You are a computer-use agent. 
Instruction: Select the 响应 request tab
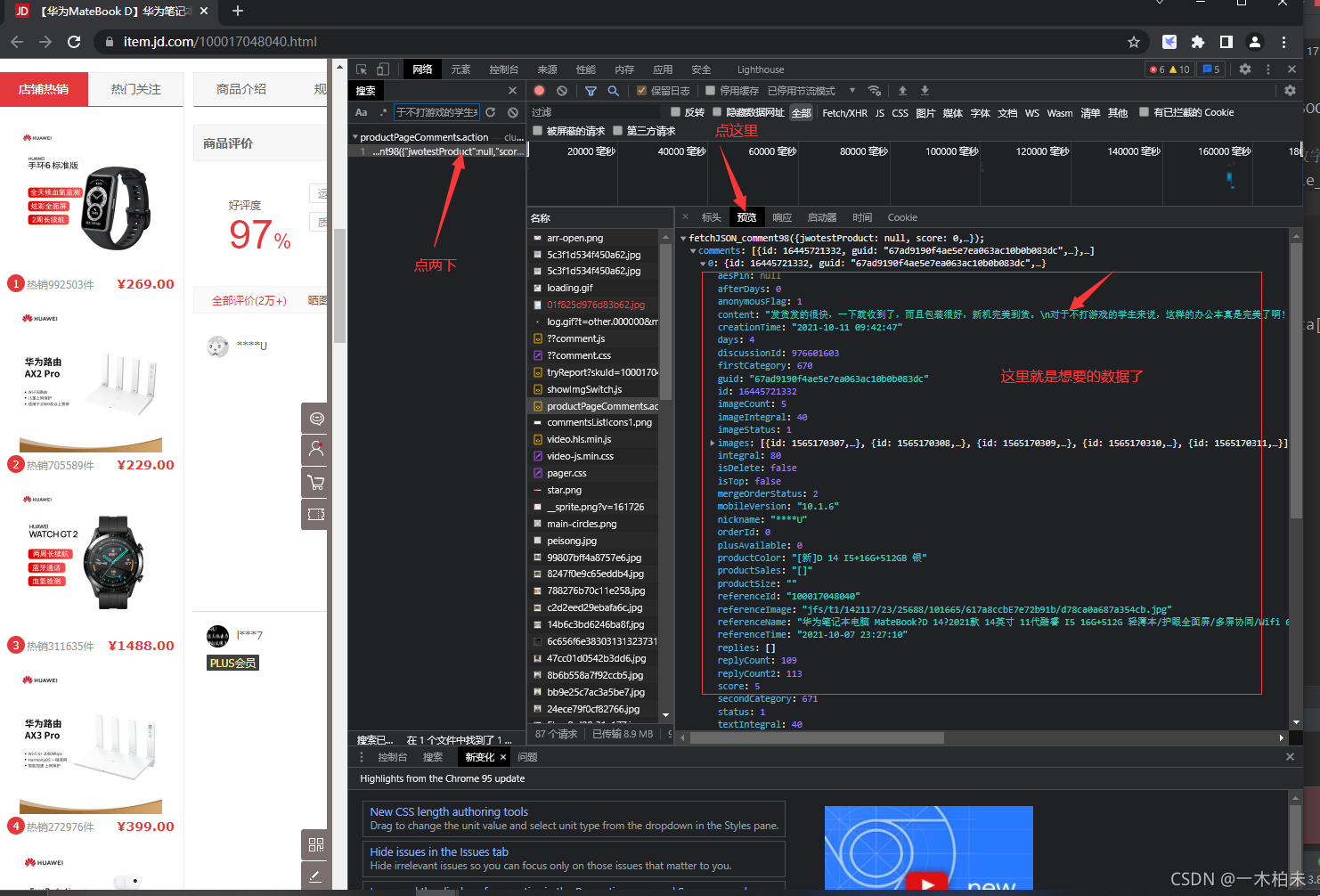[x=782, y=217]
